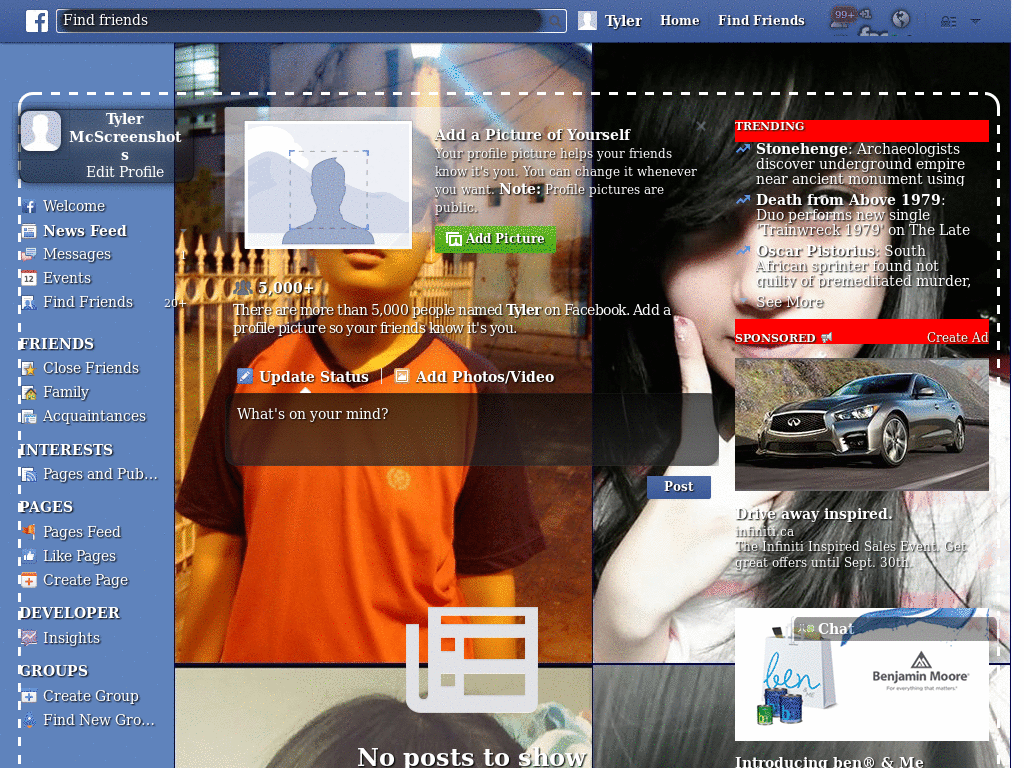Click the Events calendar icon

pyautogui.click(x=29, y=278)
